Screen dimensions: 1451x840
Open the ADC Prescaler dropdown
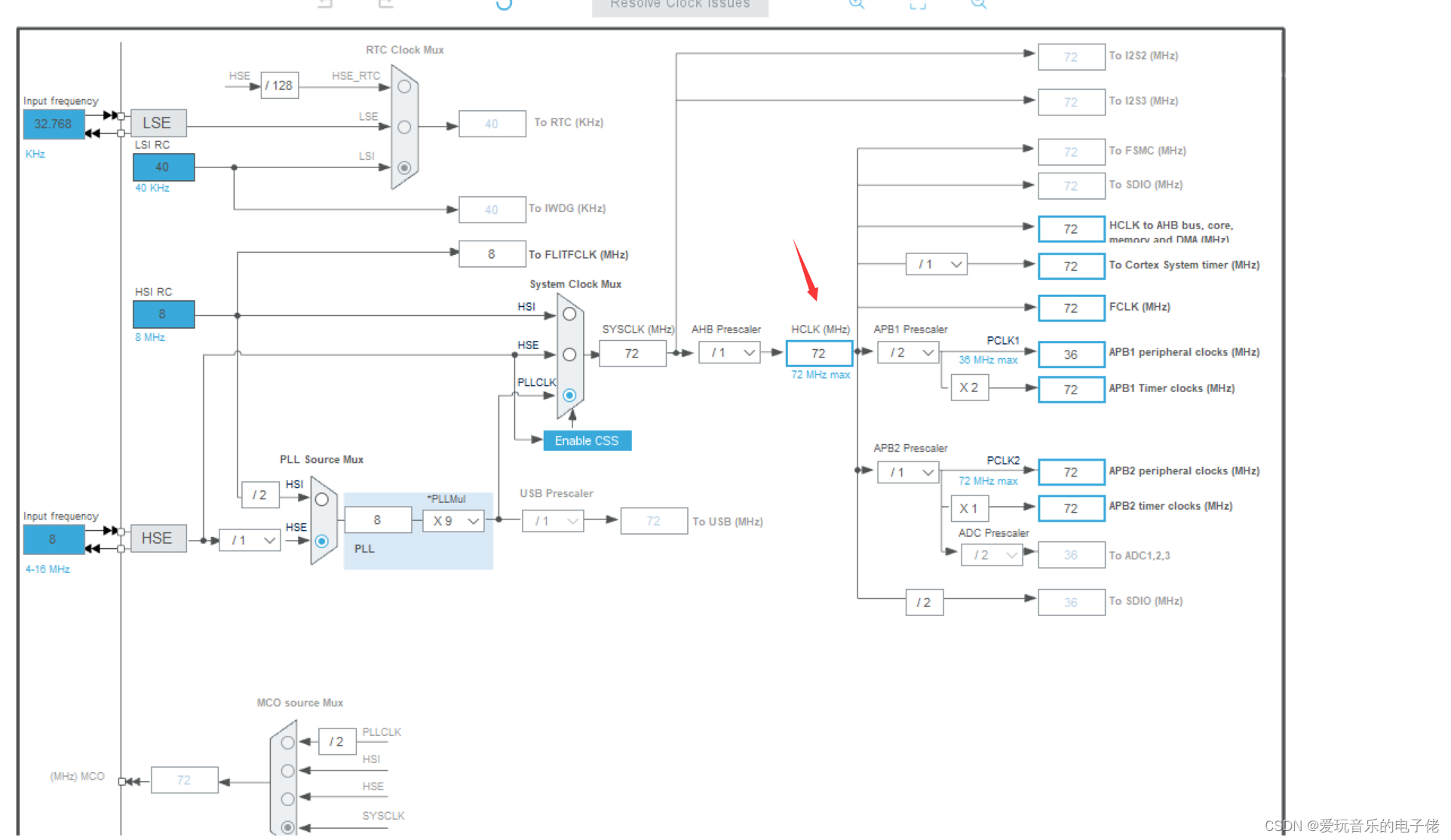[x=991, y=554]
